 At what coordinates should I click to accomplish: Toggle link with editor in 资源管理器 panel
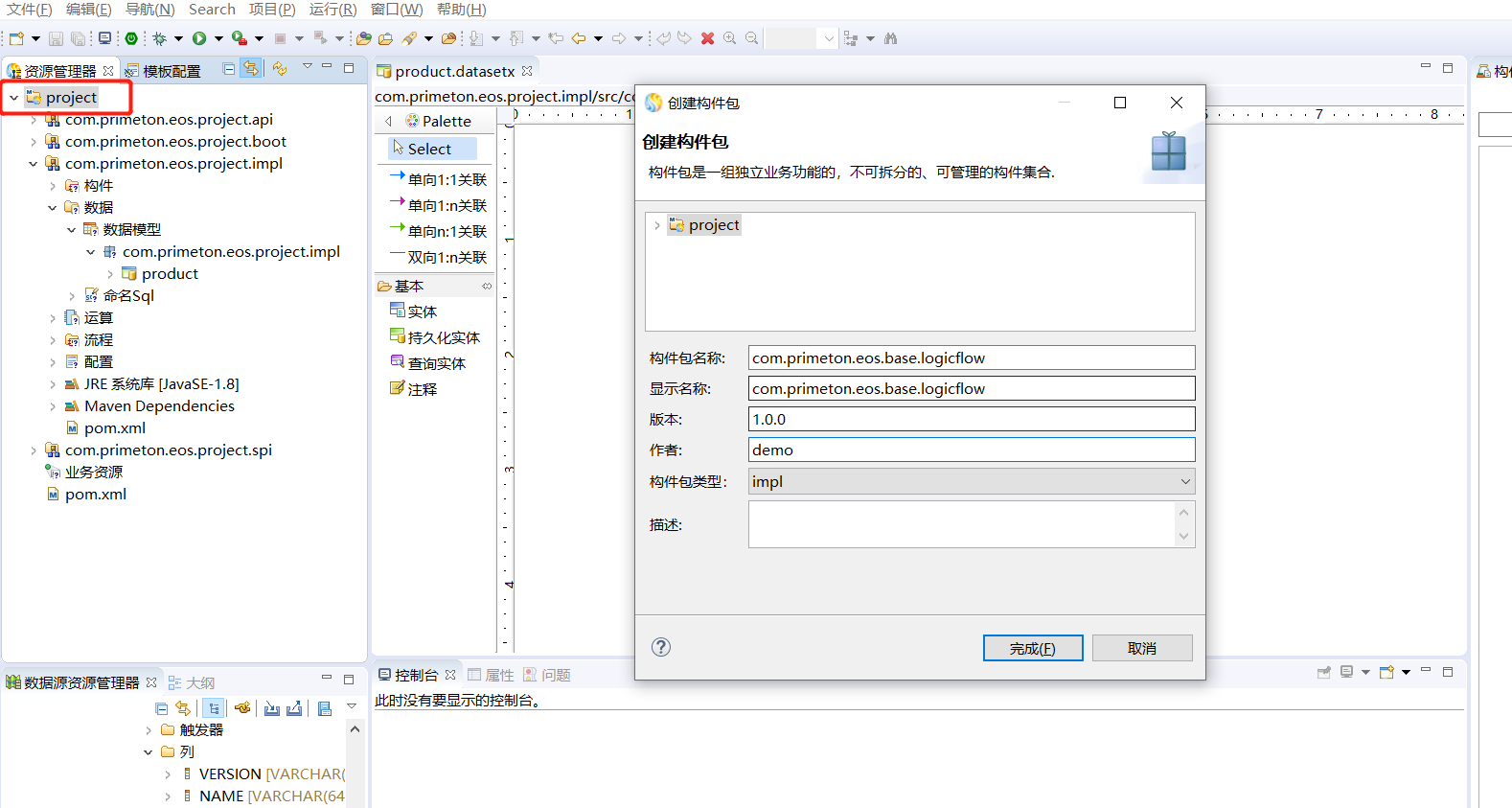(x=250, y=69)
